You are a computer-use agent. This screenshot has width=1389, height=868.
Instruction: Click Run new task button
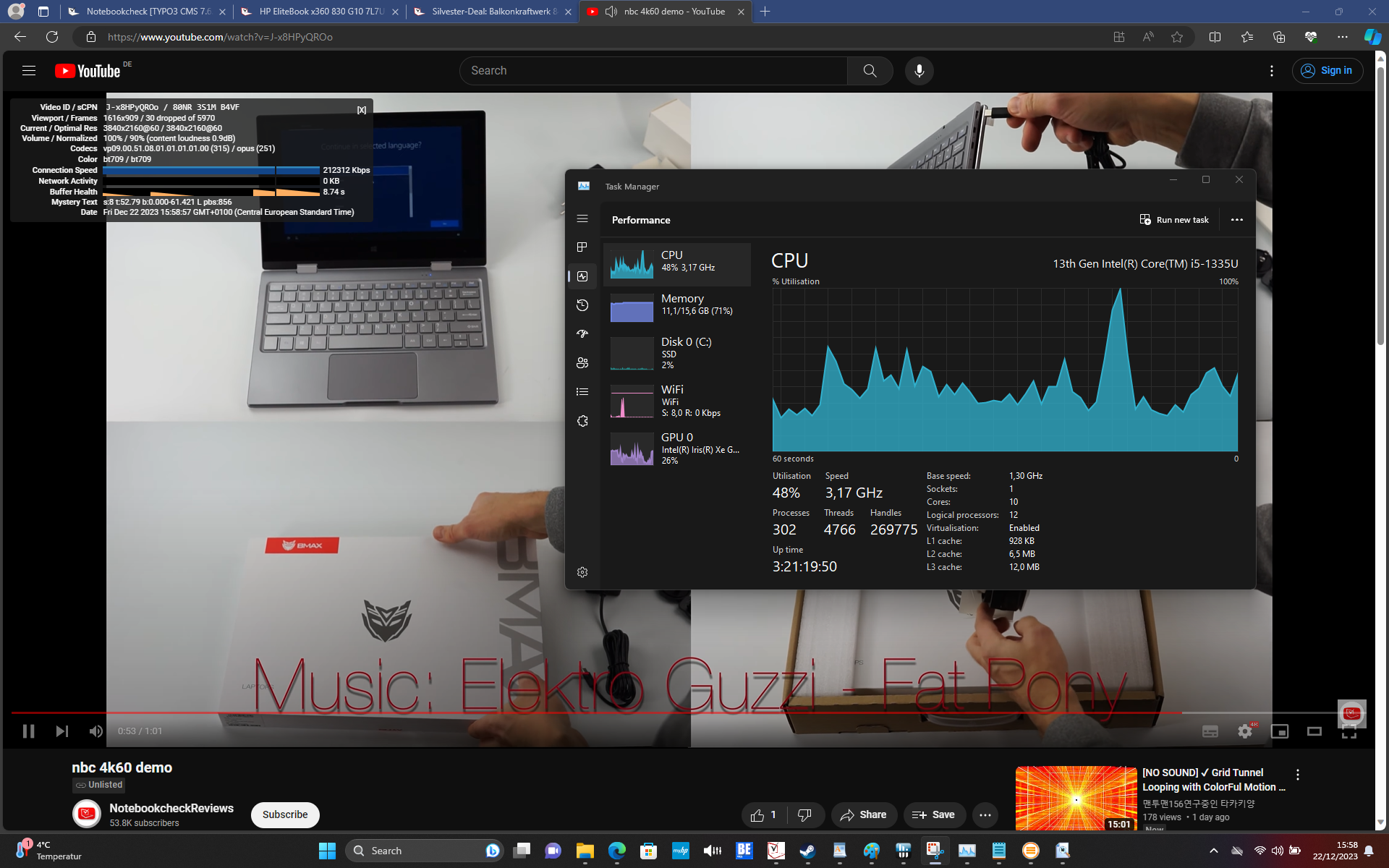pos(1174,220)
